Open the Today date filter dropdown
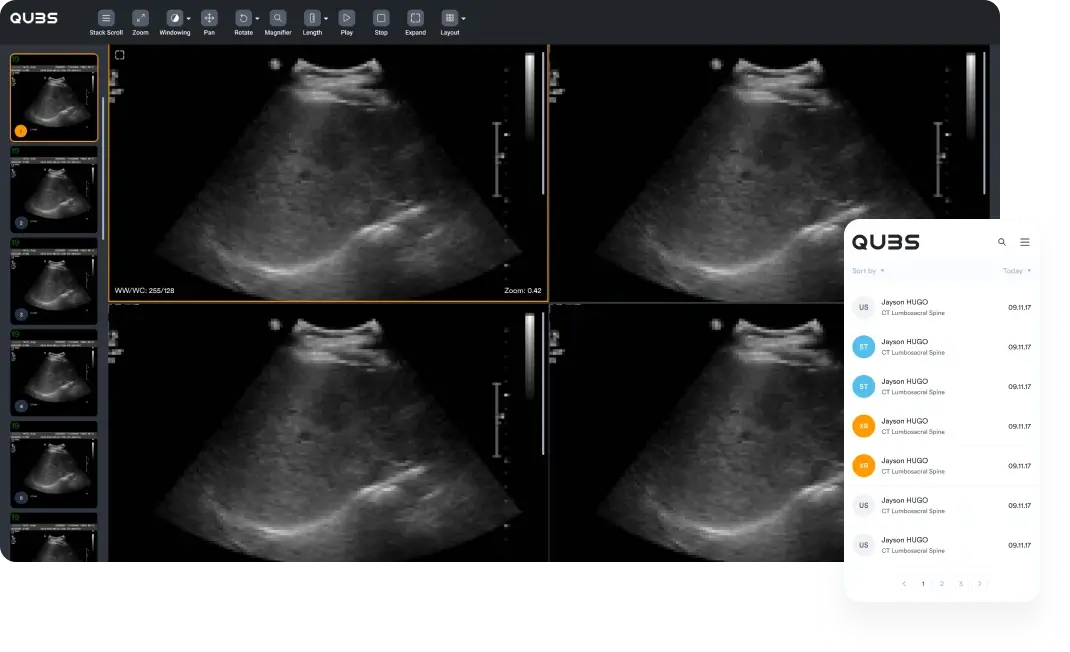The height and width of the screenshot is (652, 1070). [x=1016, y=271]
